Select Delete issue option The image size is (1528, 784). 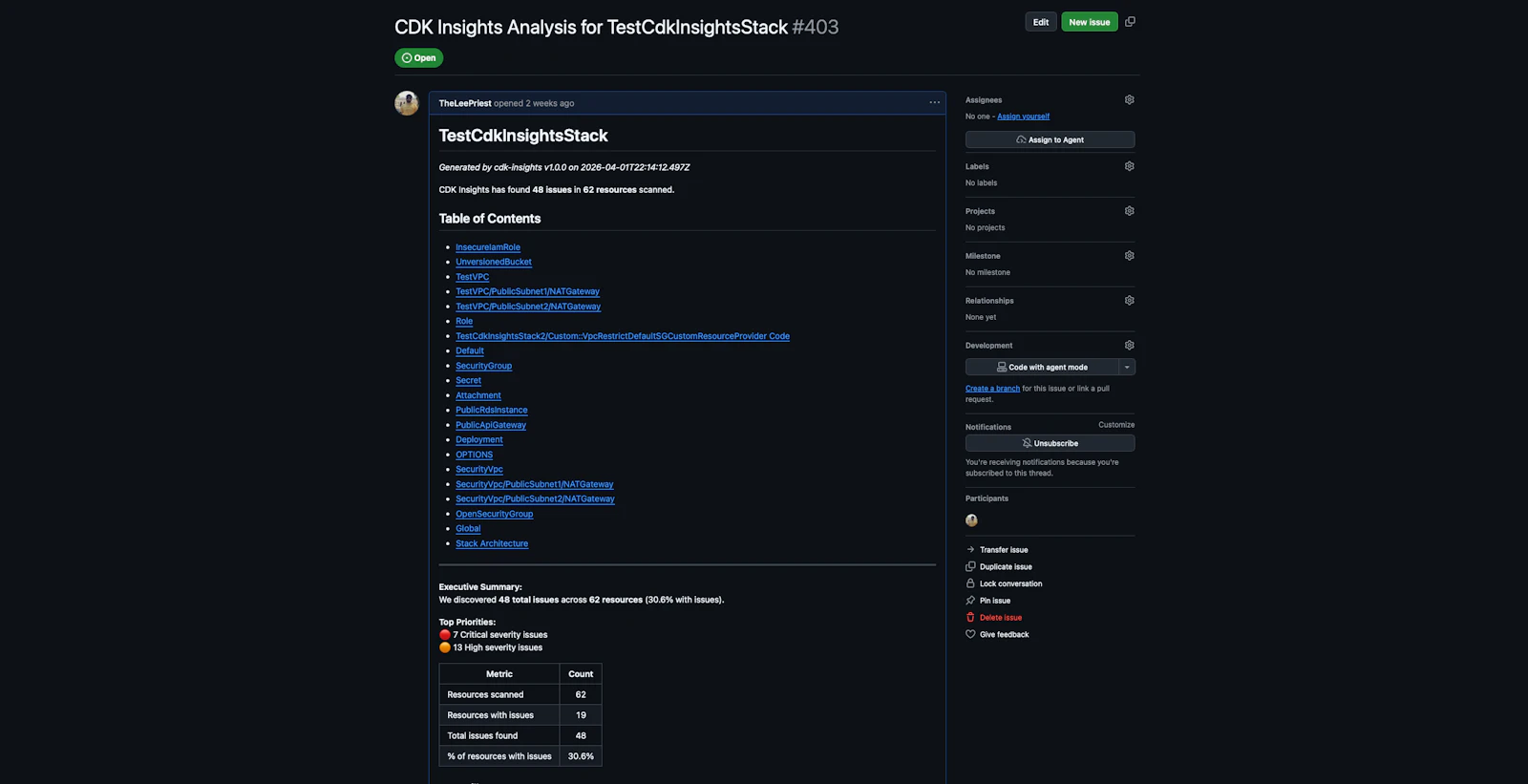994,618
